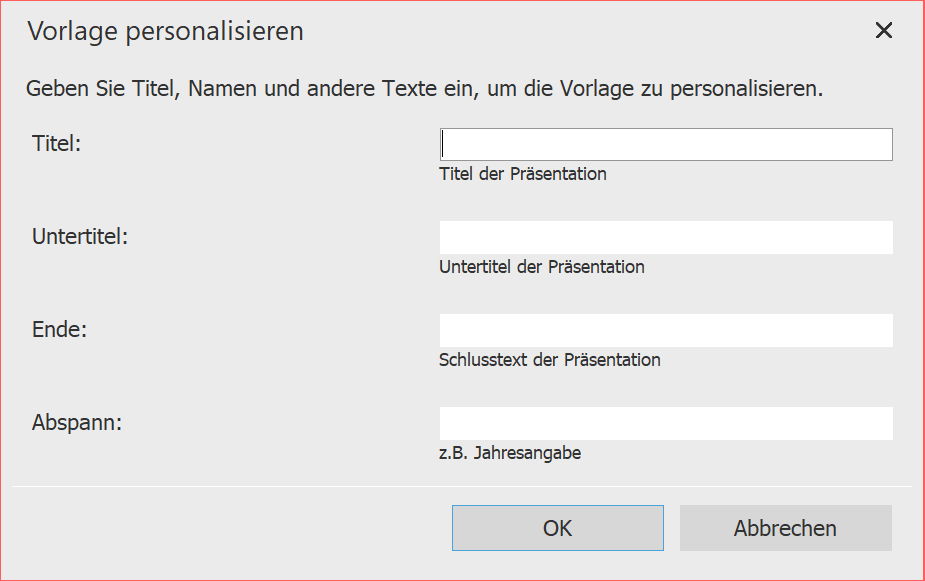925x581 pixels.
Task: Click Abbrechen to cancel
Action: [x=785, y=527]
